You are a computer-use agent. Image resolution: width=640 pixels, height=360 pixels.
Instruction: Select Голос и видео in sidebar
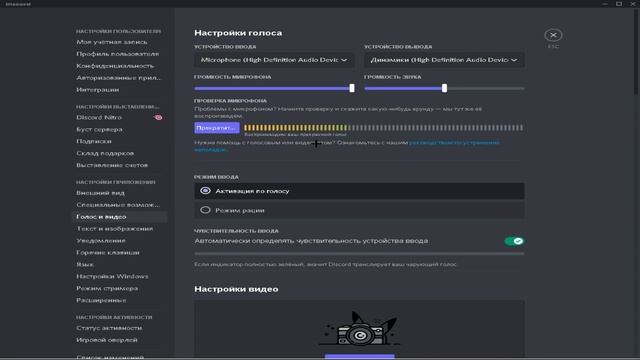119,217
